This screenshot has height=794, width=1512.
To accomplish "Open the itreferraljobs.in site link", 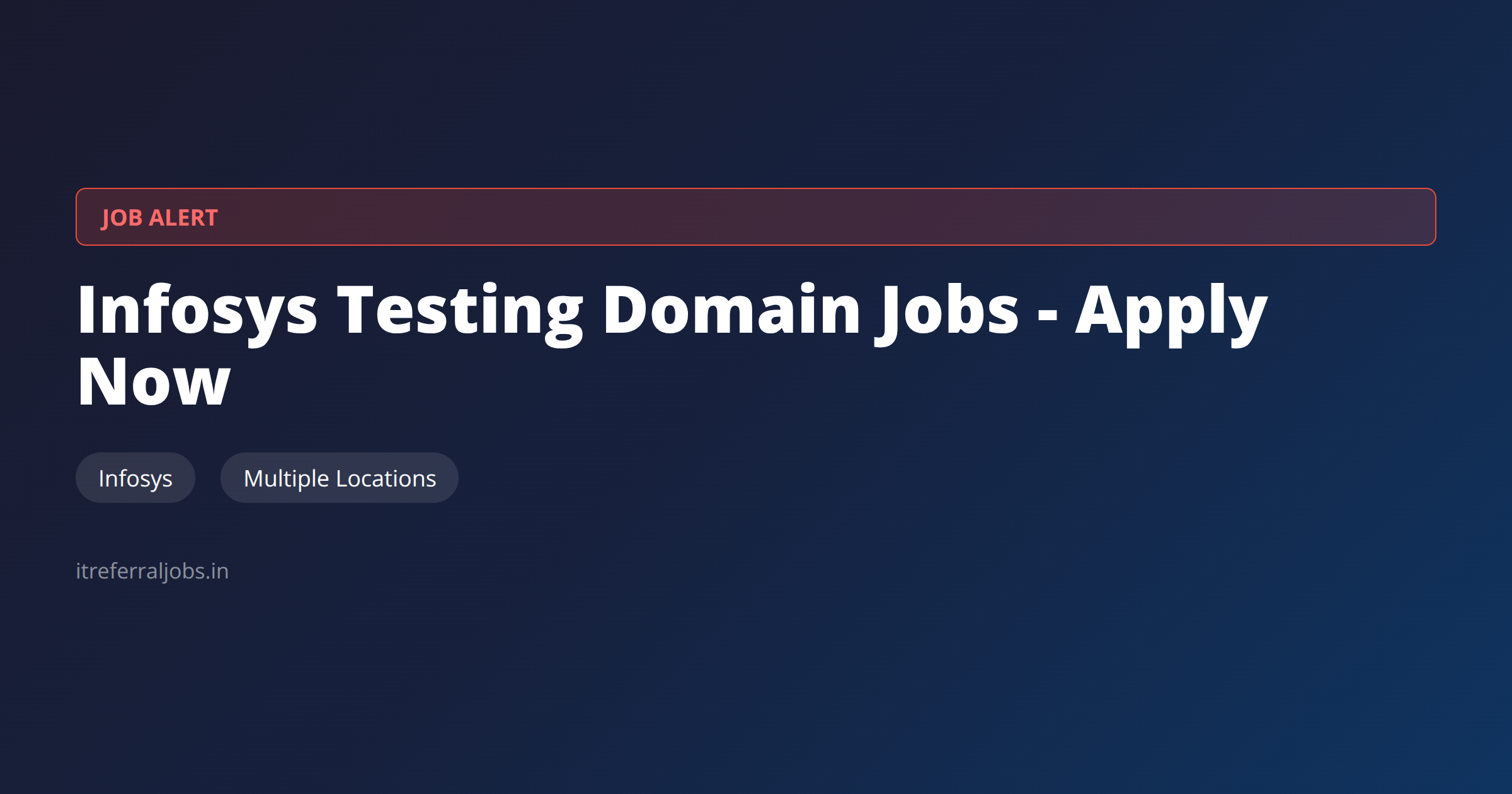I will tap(152, 571).
